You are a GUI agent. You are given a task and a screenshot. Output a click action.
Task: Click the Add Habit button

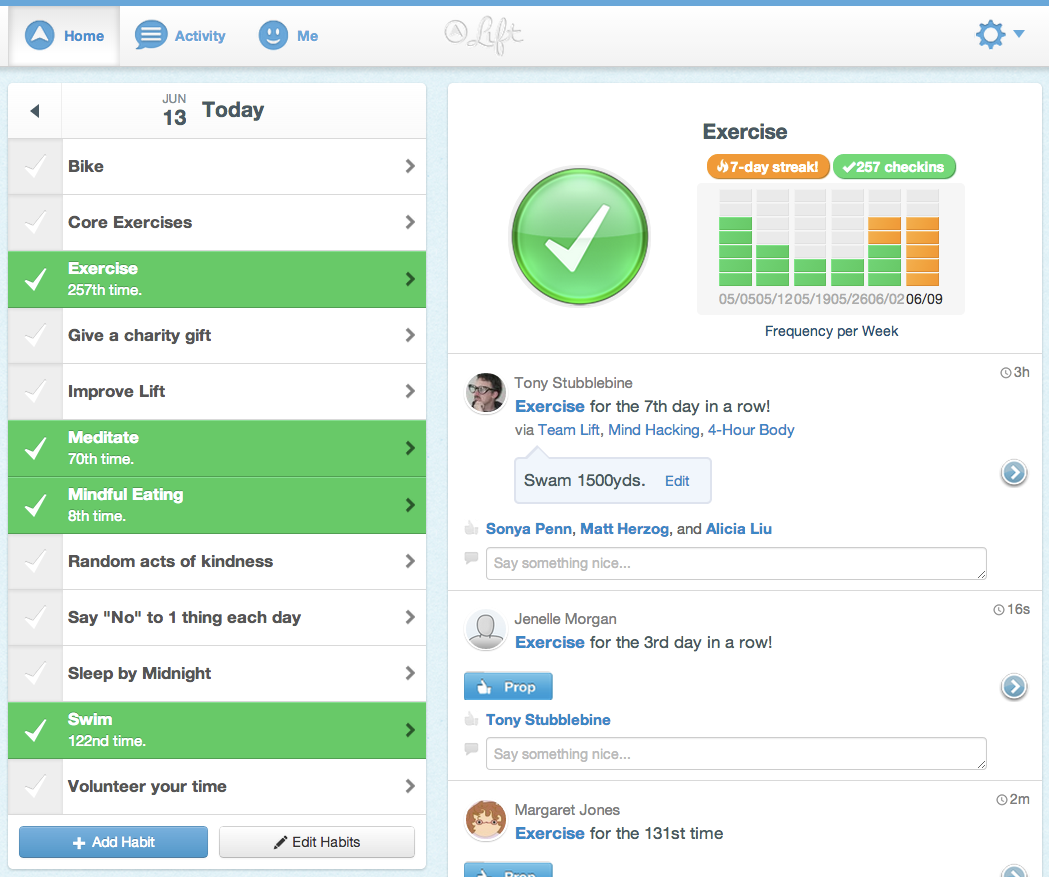[113, 842]
